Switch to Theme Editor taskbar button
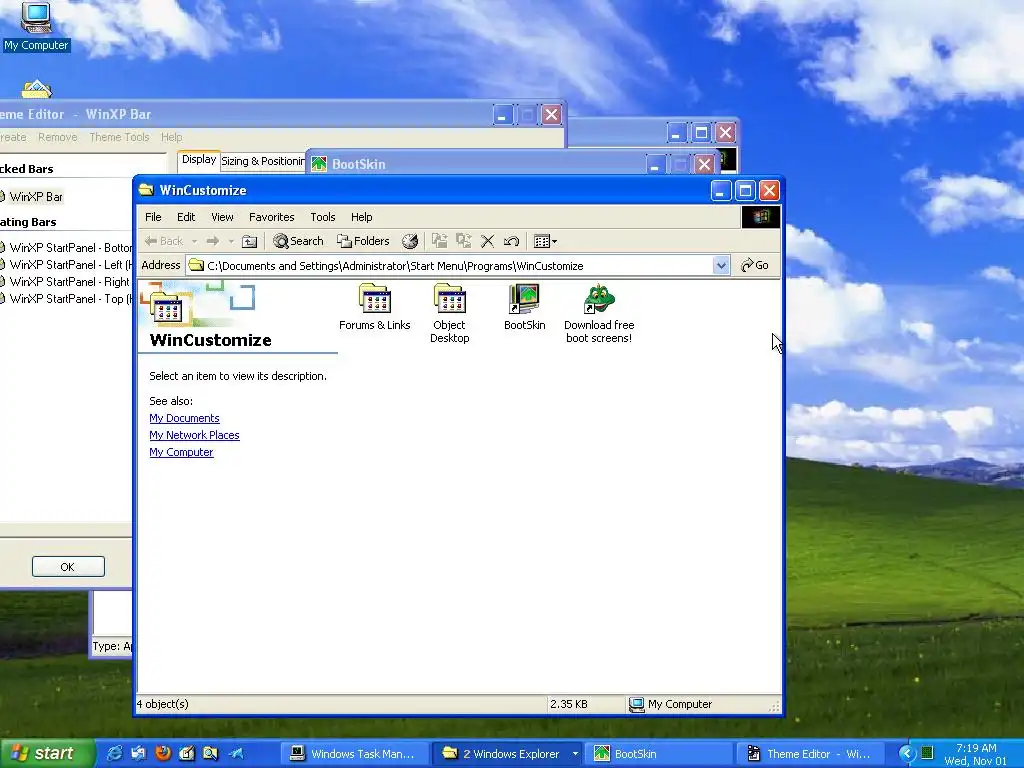Screen dimensions: 1024x768 (810, 754)
